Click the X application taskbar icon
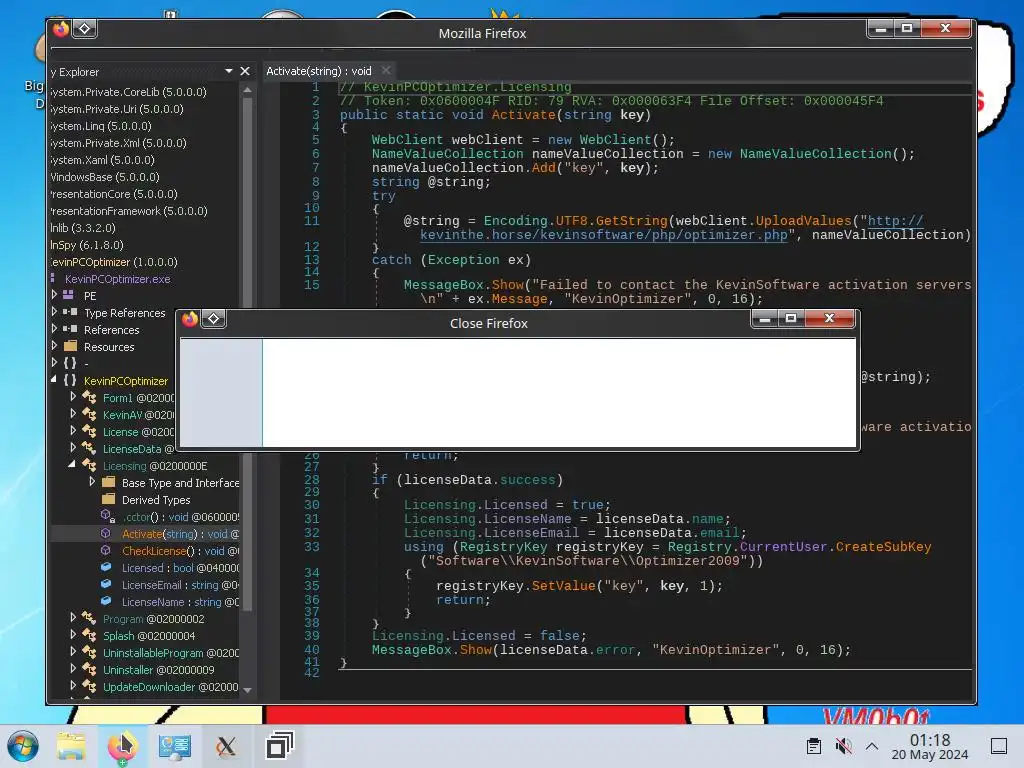Screen dimensions: 1024x768 click(226, 746)
